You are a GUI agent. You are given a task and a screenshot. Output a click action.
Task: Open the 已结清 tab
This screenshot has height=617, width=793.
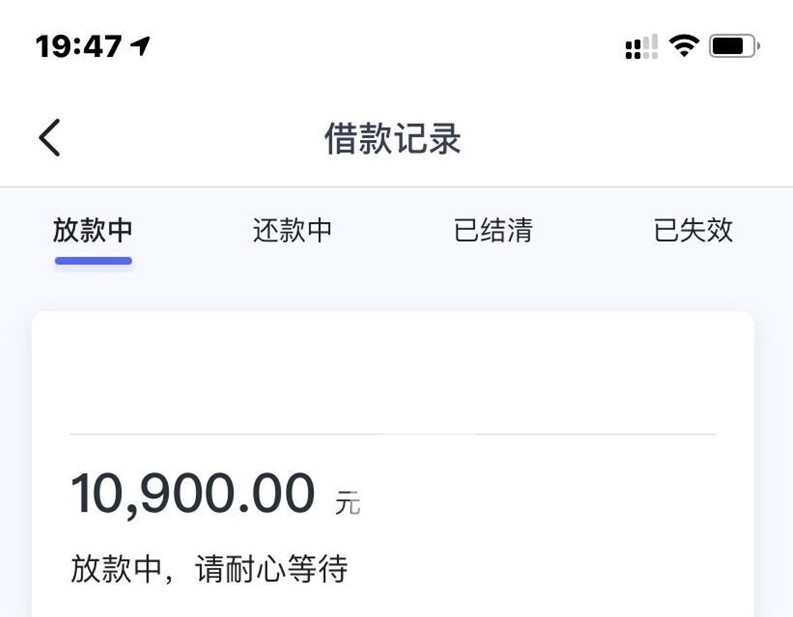click(493, 230)
